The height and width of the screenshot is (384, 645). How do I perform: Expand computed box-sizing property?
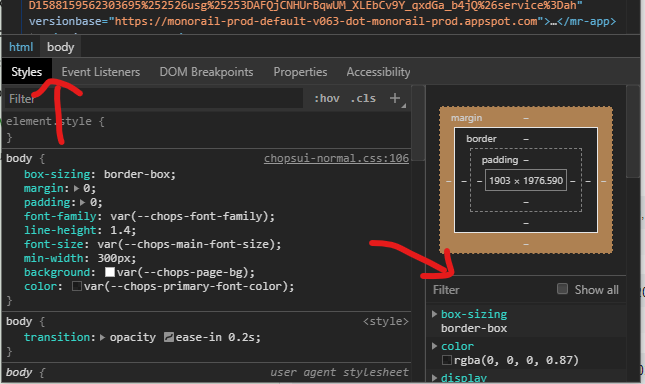point(434,314)
